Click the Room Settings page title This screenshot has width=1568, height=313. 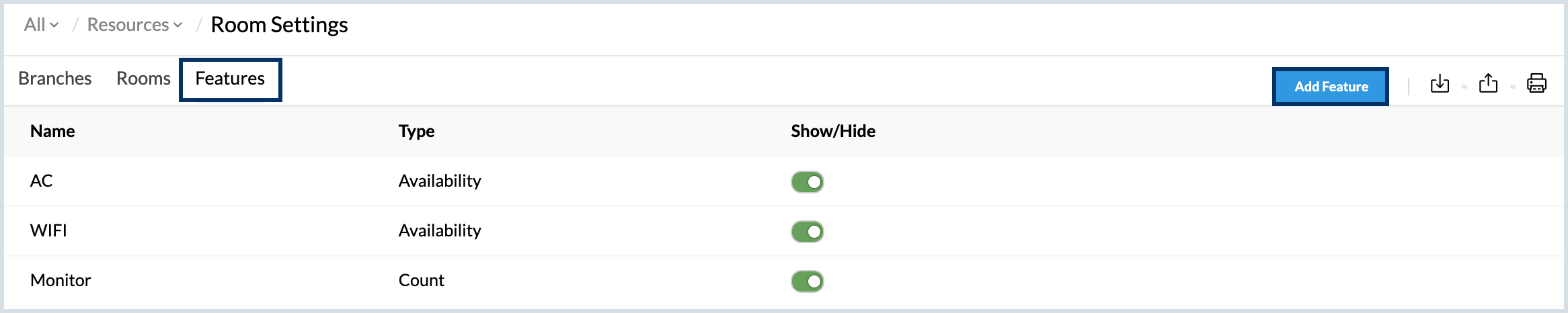tap(279, 25)
